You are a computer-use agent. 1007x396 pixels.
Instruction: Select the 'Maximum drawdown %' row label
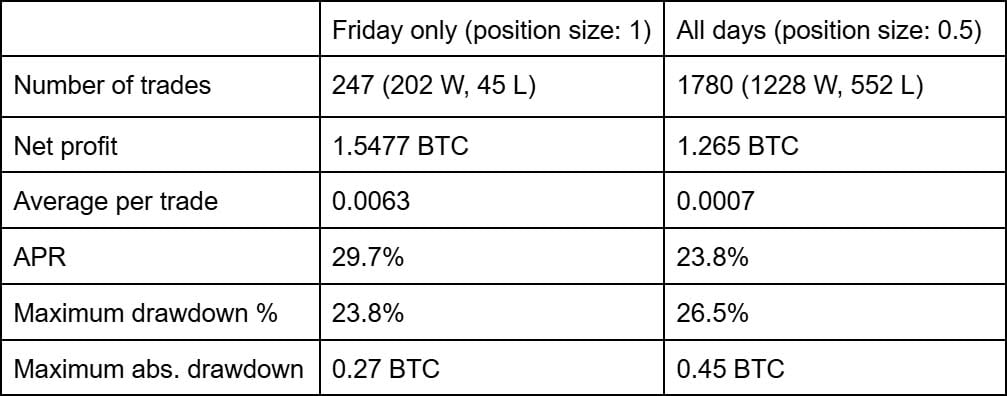click(160, 314)
